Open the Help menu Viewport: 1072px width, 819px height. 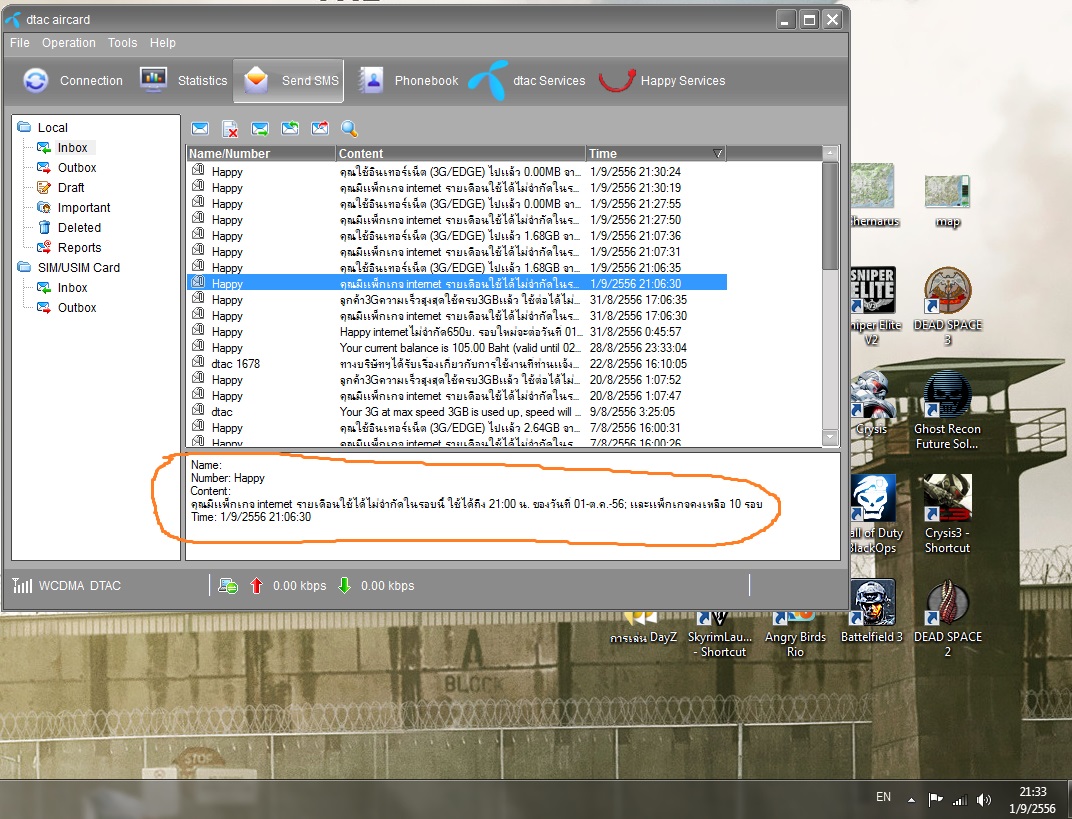(x=163, y=42)
